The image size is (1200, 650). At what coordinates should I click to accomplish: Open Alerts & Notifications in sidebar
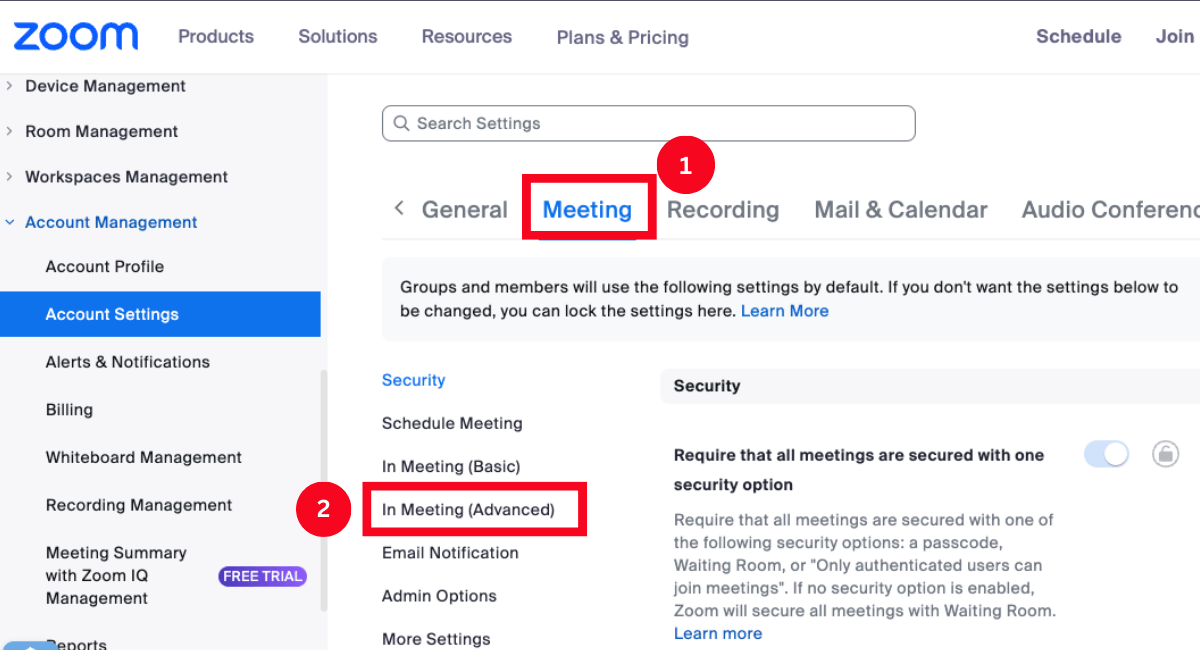pos(128,362)
